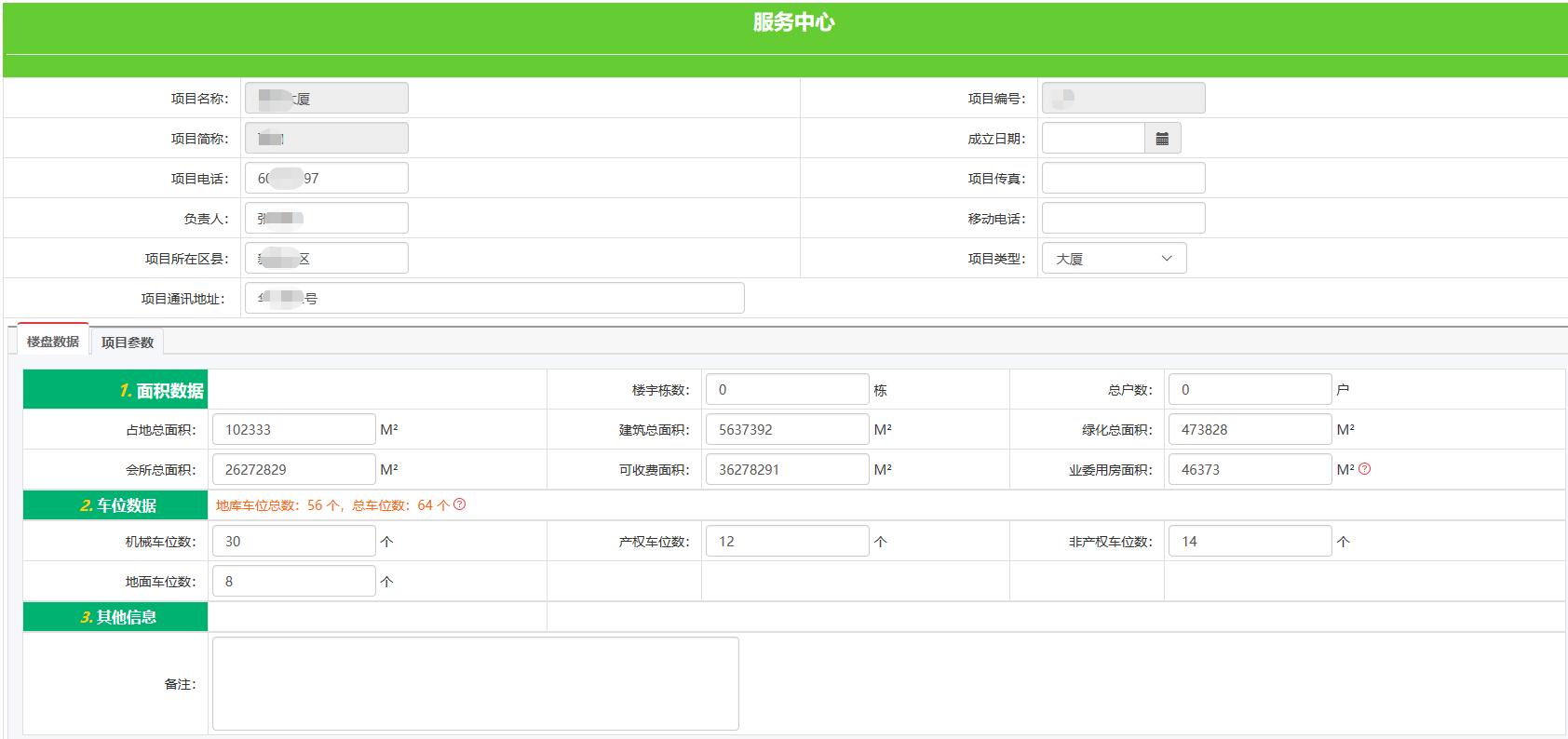Click the 项目电话 input field
1568x739 pixels.
326,179
